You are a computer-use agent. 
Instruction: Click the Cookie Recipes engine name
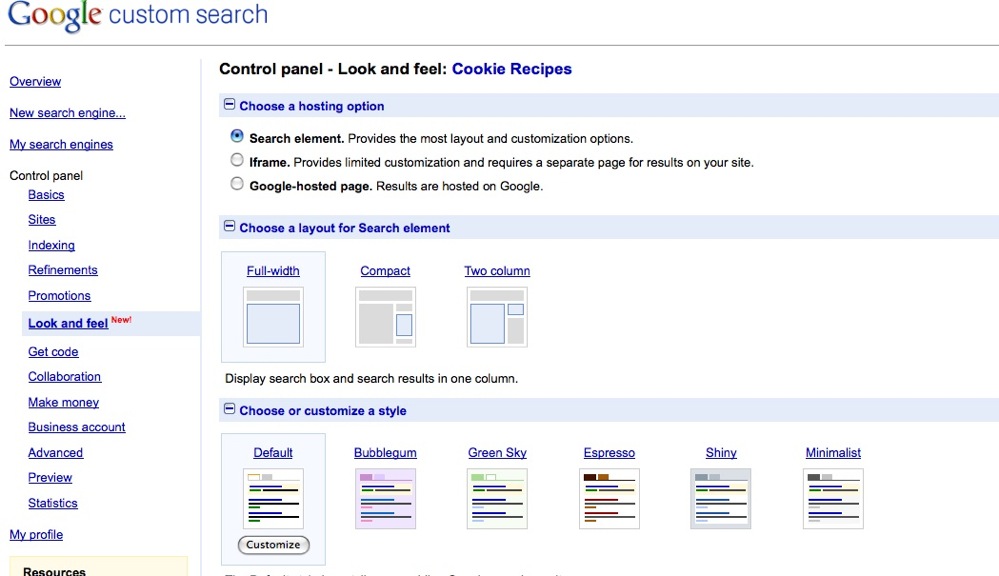512,69
